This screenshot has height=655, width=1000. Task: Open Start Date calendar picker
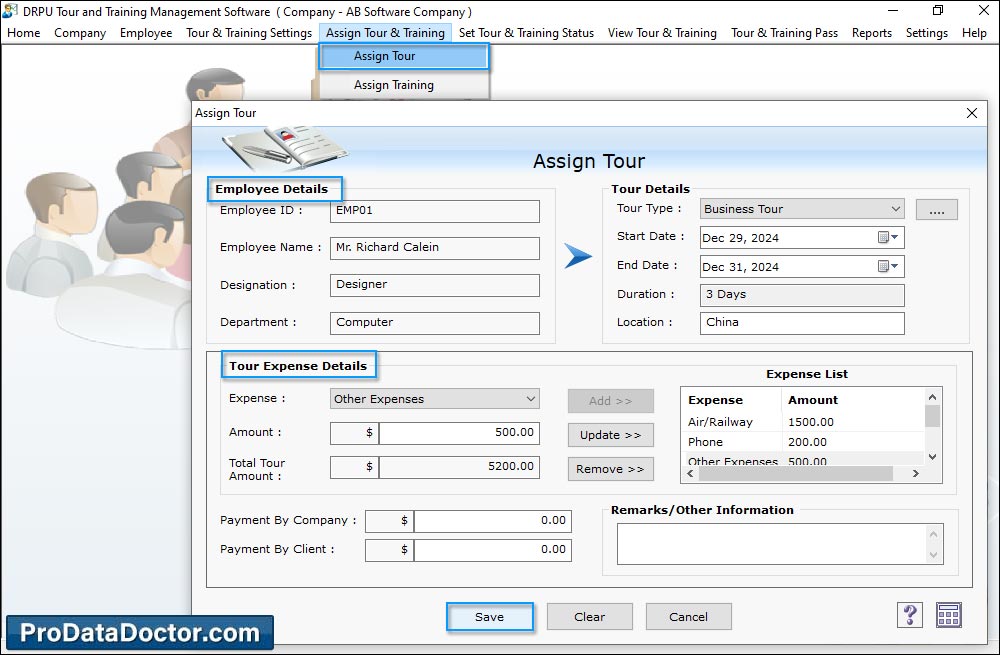[888, 238]
